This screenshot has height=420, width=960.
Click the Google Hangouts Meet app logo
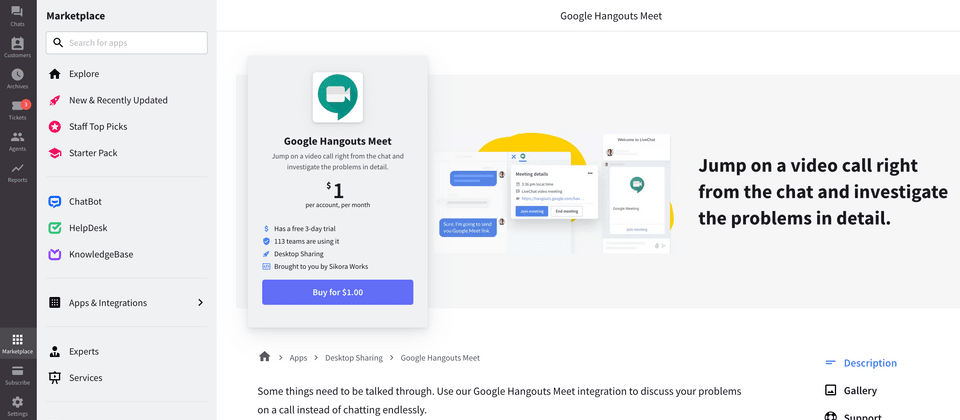tap(338, 97)
